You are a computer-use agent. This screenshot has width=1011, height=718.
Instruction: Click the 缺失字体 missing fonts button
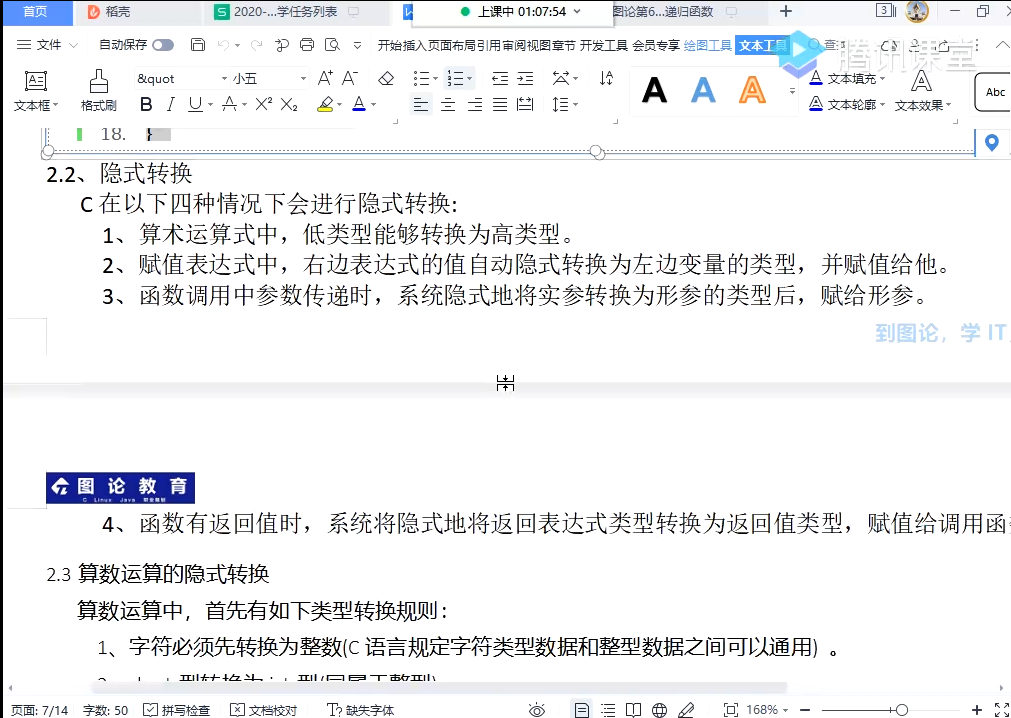coord(361,710)
